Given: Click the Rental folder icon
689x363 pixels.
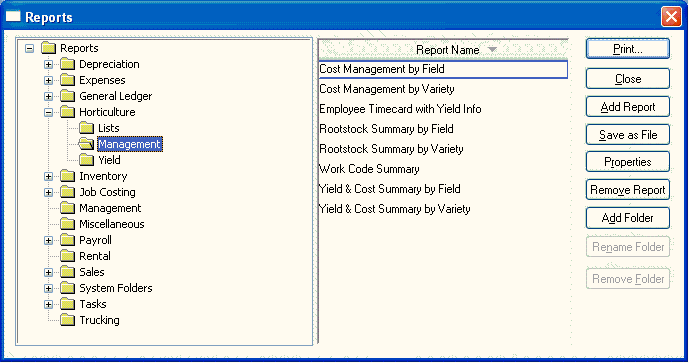Looking at the screenshot, I should 67,256.
